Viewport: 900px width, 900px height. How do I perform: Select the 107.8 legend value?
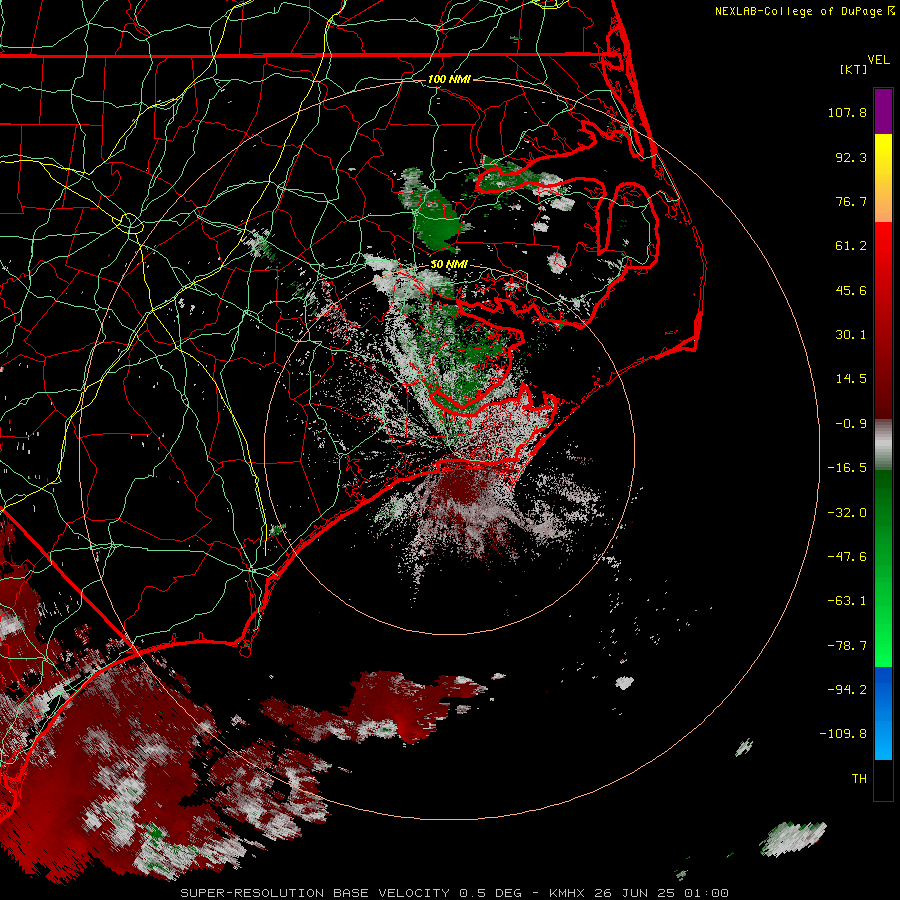pyautogui.click(x=847, y=112)
